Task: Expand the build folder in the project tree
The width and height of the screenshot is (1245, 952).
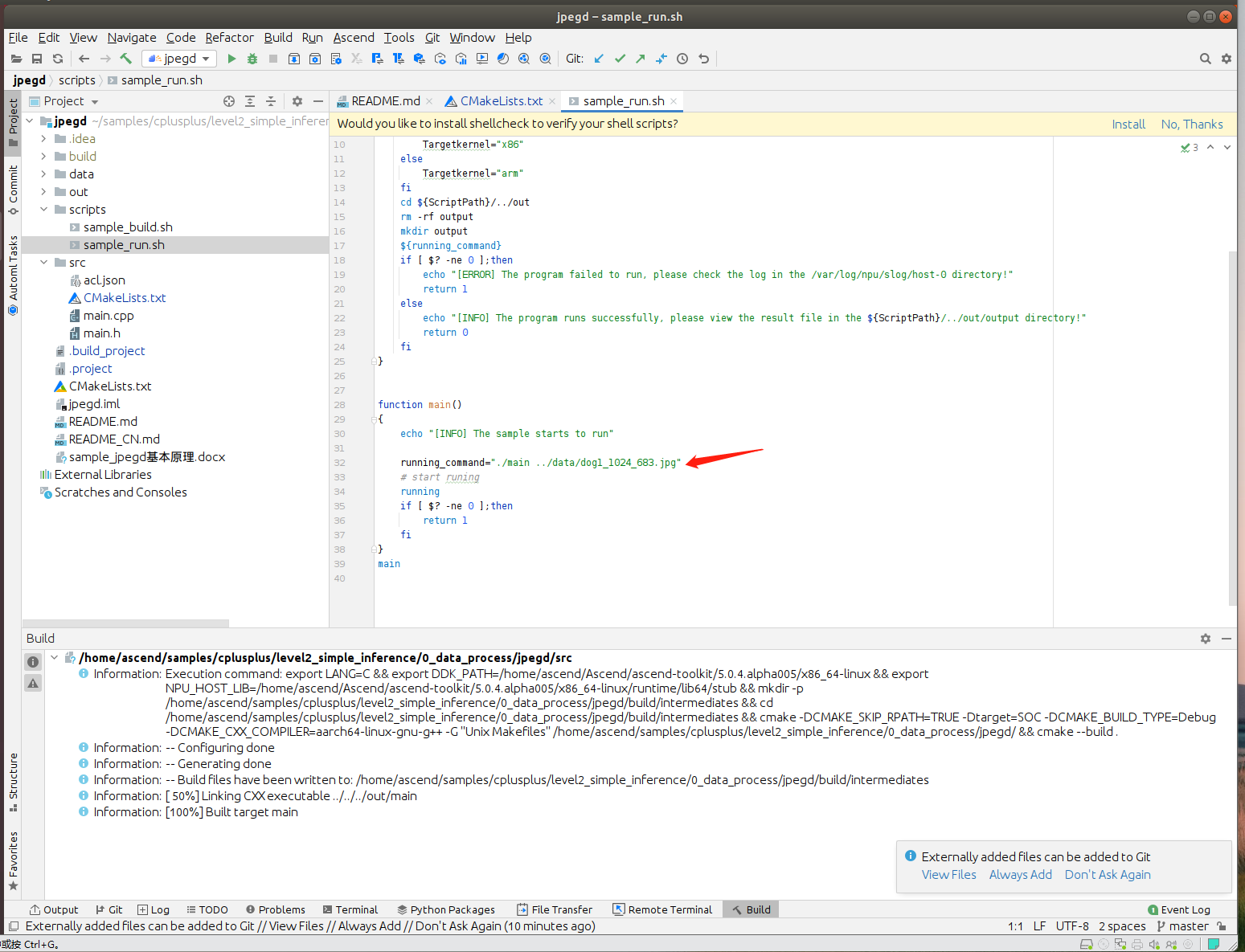Action: pos(43,157)
